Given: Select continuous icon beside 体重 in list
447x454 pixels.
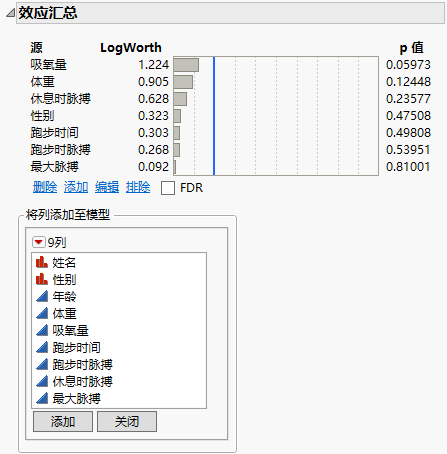Looking at the screenshot, I should (x=42, y=313).
